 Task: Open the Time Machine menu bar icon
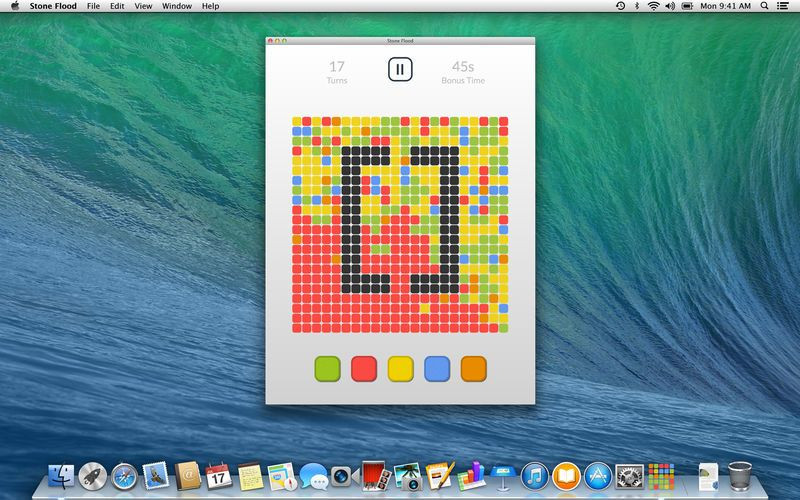[620, 6]
